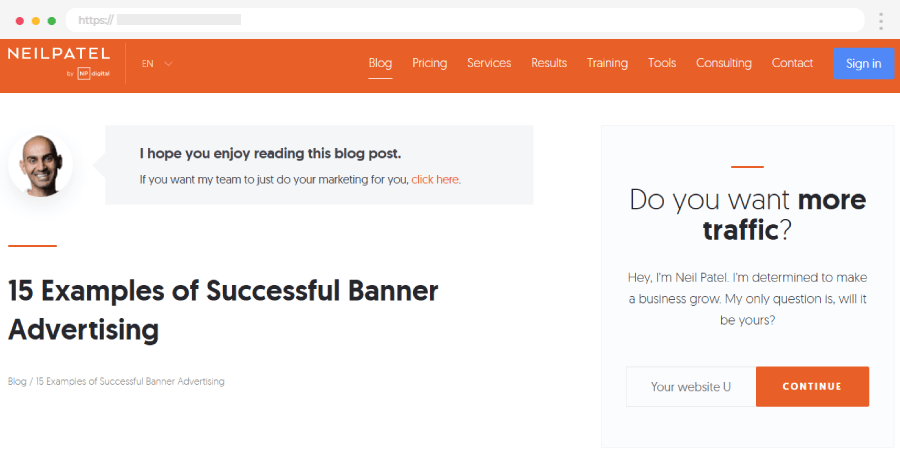This screenshot has height=469, width=900.
Task: Navigate to the Tools section
Action: click(662, 63)
